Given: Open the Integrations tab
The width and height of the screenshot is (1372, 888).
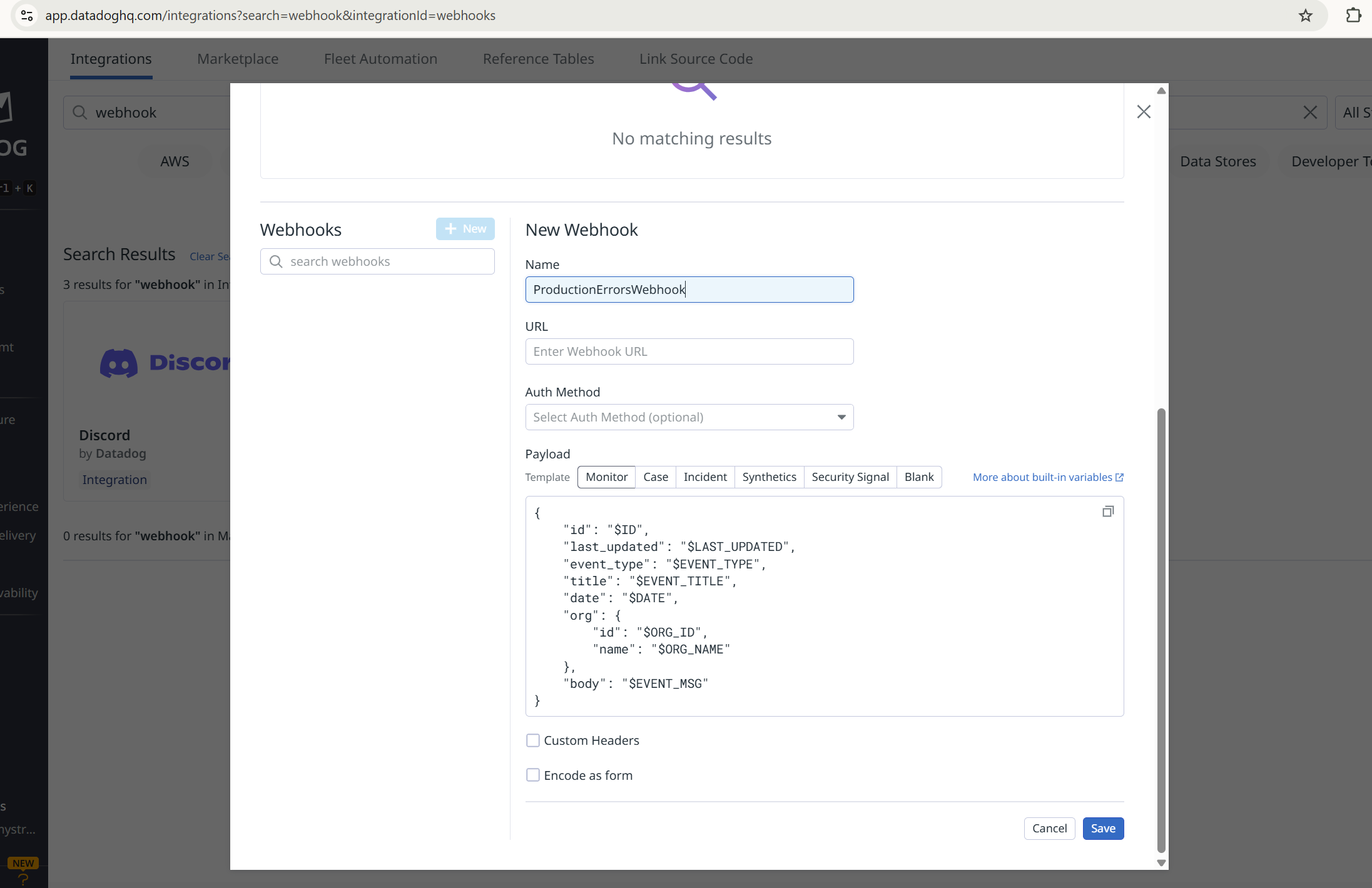Looking at the screenshot, I should pos(111,59).
